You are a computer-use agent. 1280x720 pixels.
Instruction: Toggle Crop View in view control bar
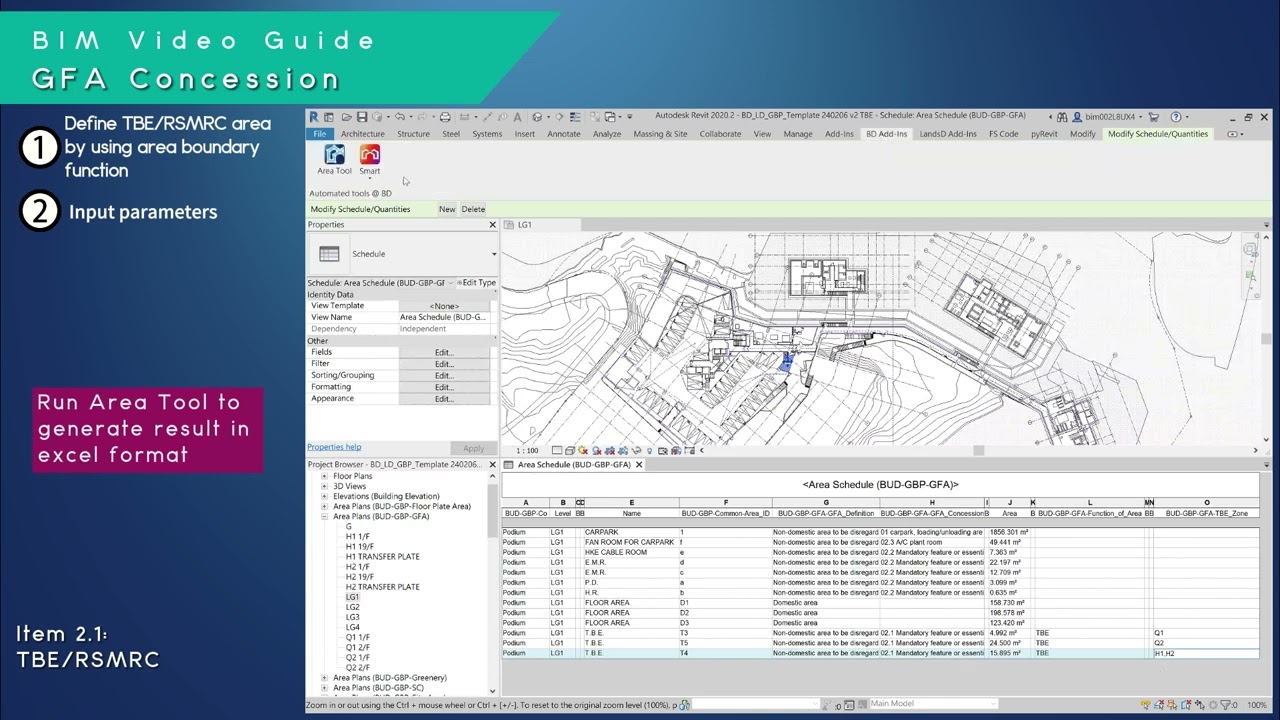click(609, 451)
